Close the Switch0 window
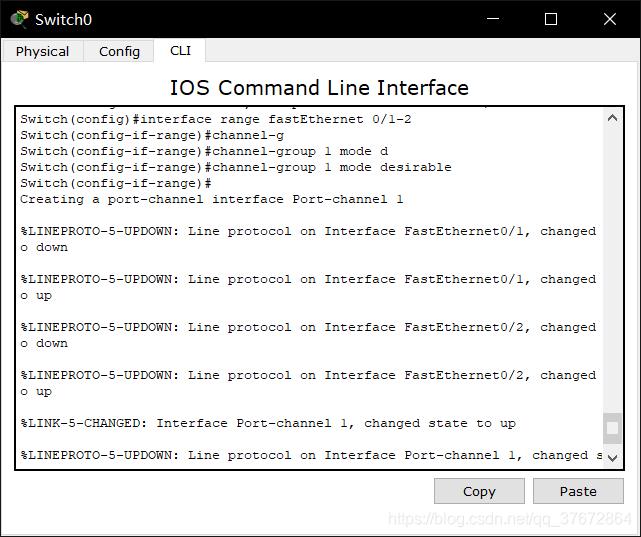 pyautogui.click(x=610, y=19)
